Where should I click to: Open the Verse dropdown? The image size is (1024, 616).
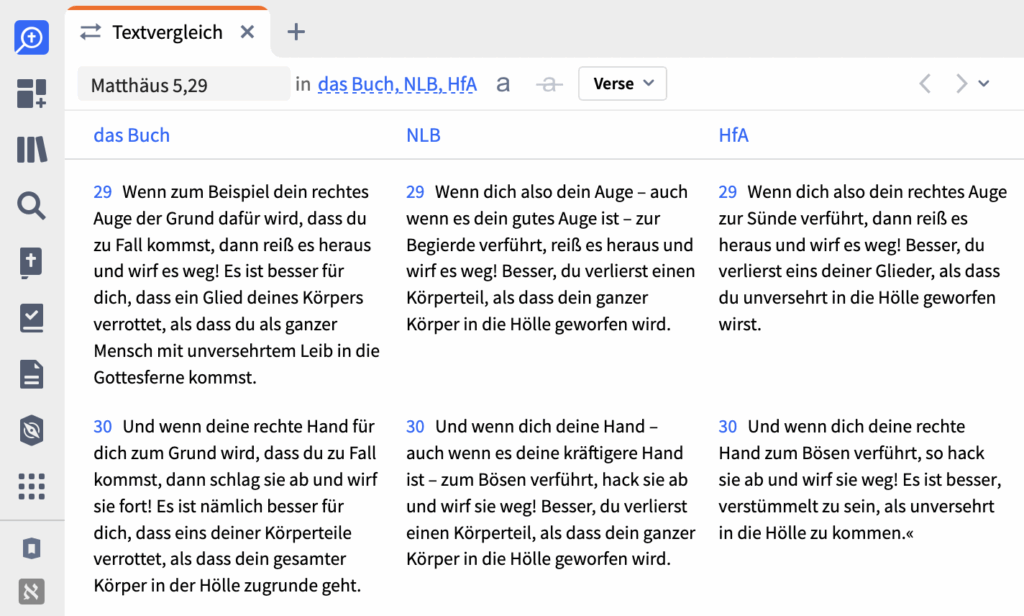coord(622,84)
